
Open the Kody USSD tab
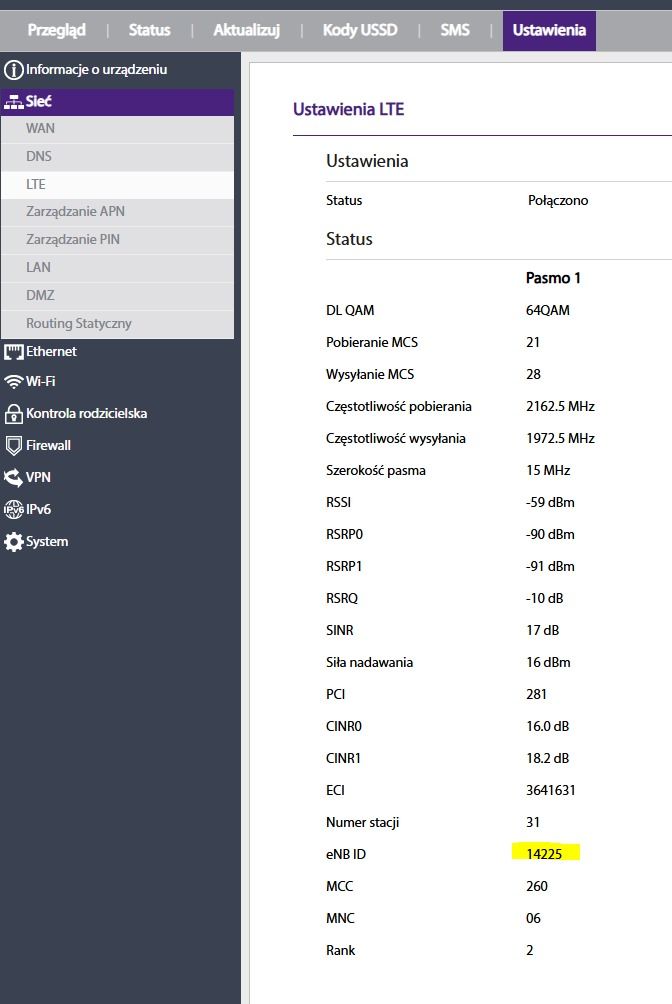pyautogui.click(x=360, y=30)
